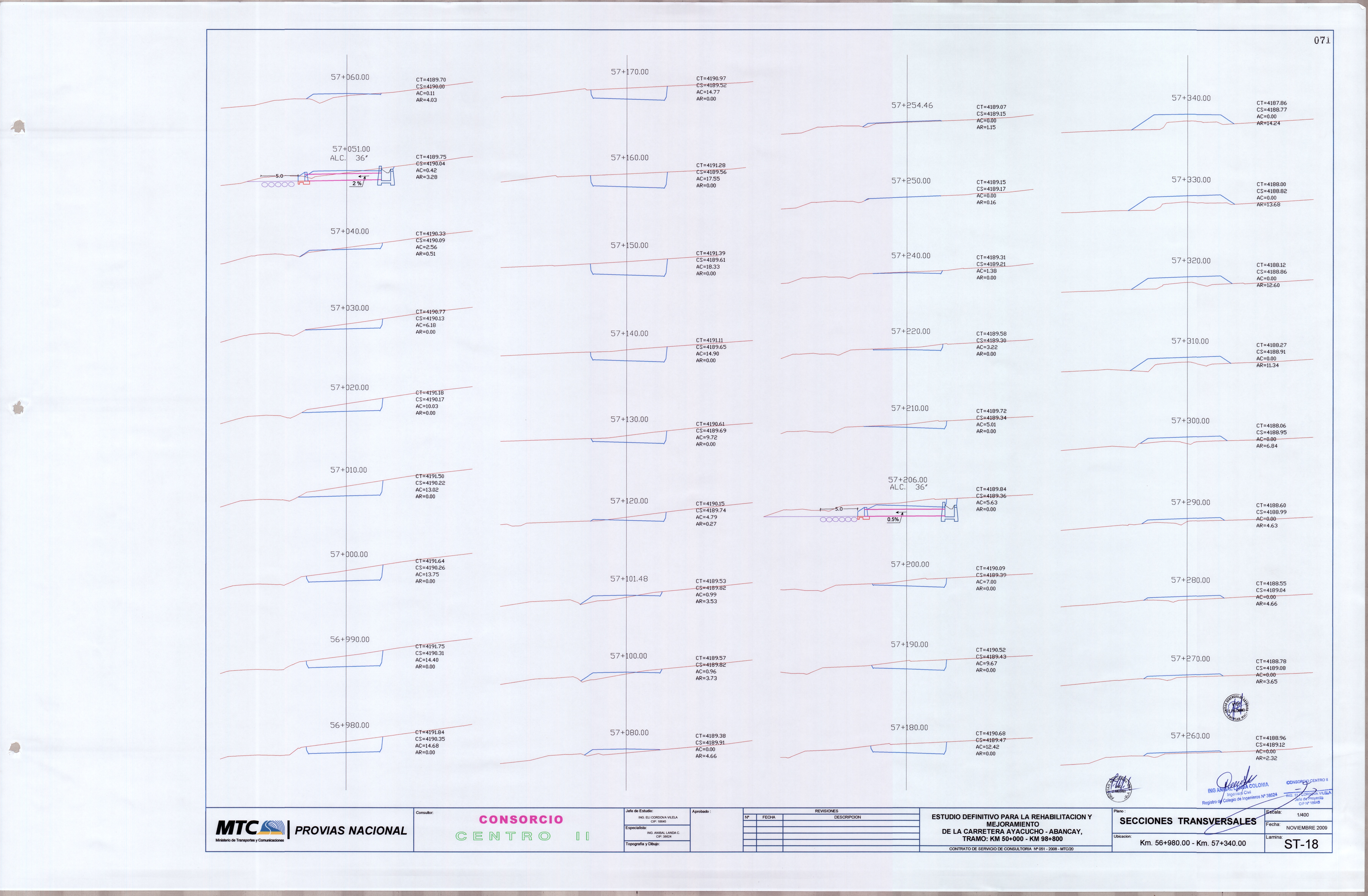Click the station label 57+030.00
Image resolution: width=1368 pixels, height=896 pixels.
click(x=349, y=308)
